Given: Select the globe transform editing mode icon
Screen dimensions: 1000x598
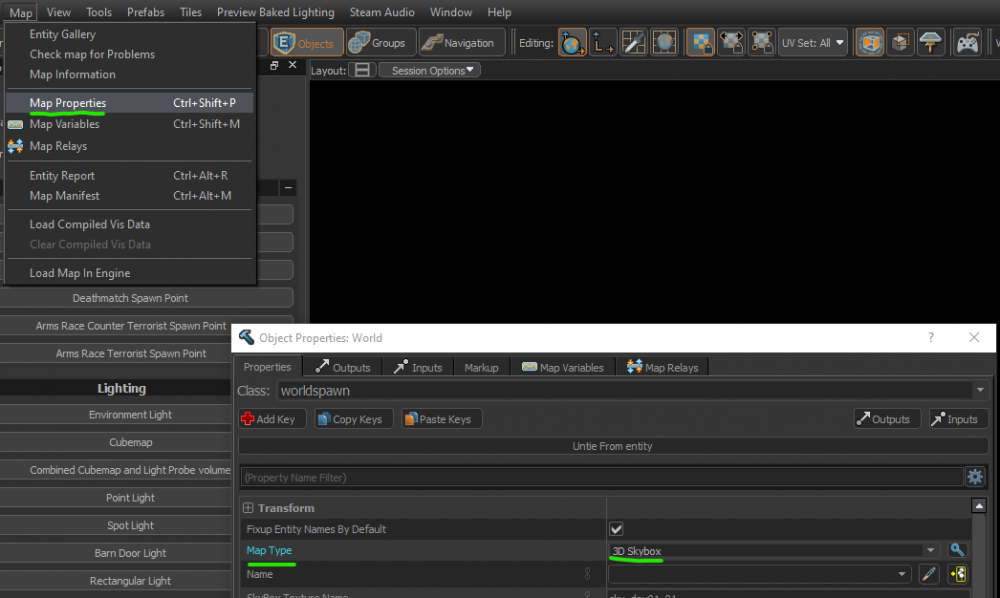Looking at the screenshot, I should coord(572,43).
